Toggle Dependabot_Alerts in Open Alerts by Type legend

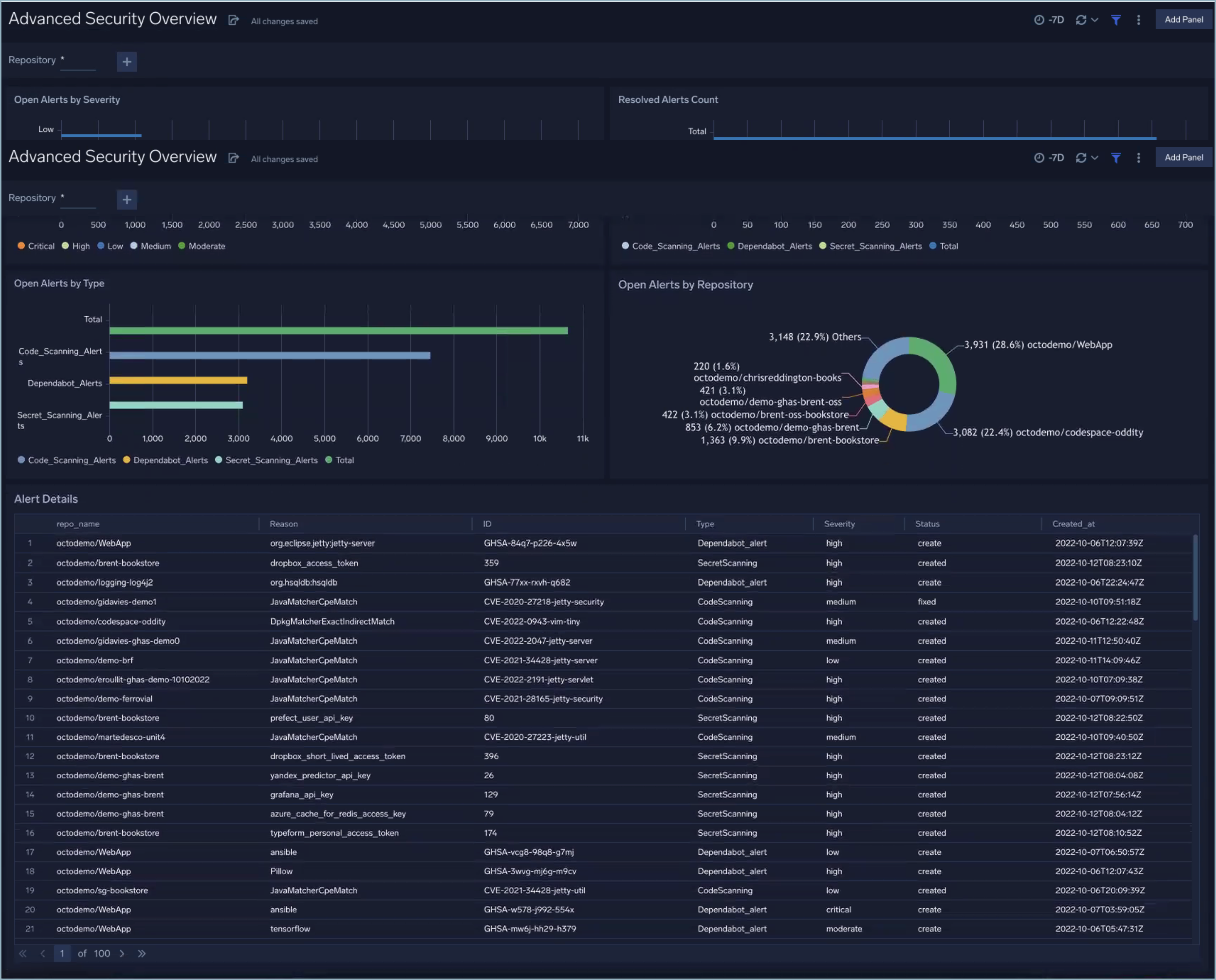[165, 460]
